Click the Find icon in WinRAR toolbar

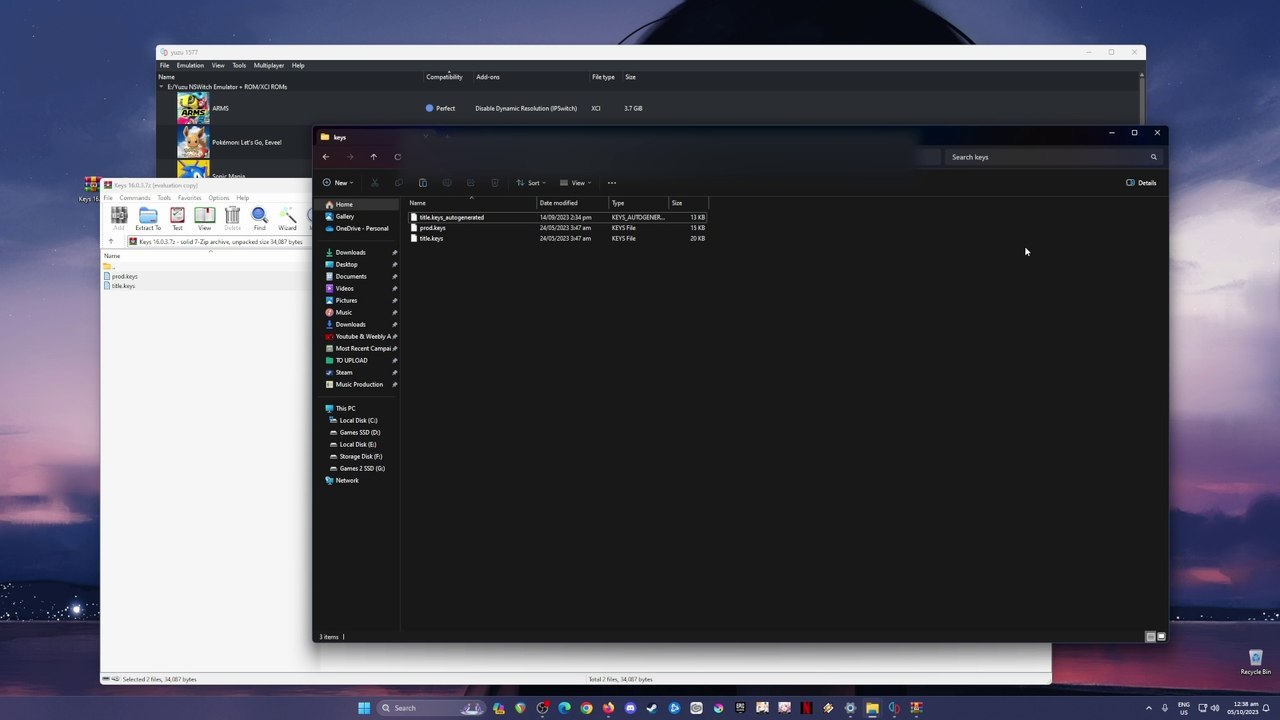[x=259, y=219]
